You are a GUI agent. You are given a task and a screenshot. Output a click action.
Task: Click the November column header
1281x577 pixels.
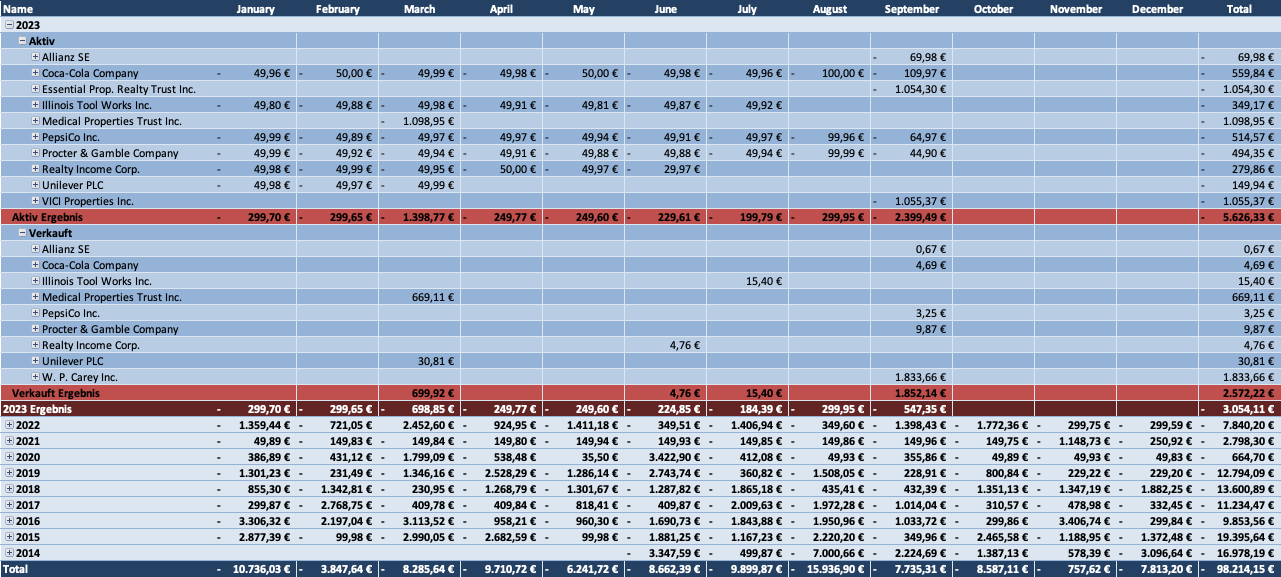point(1076,9)
